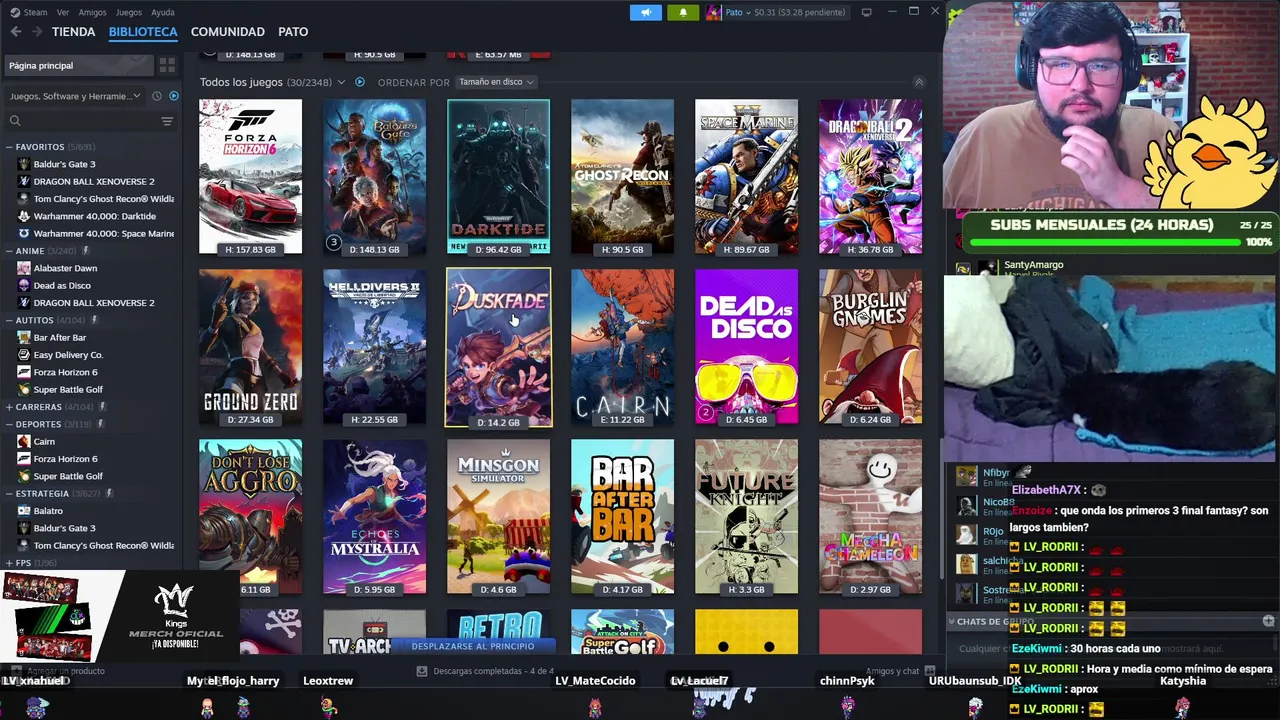Viewport: 1280px width, 720px height.
Task: Open the Dead as Disco cover
Action: tap(746, 346)
